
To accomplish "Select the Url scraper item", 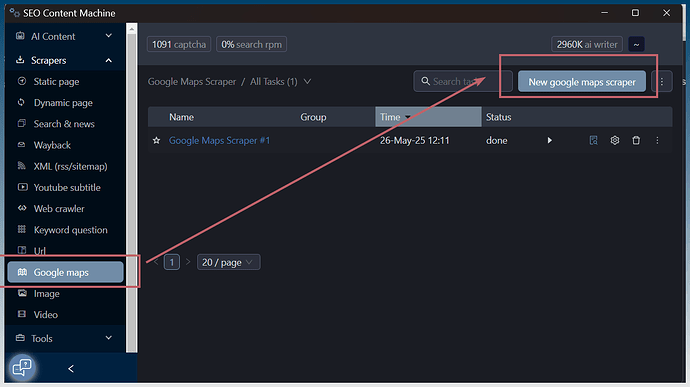I will point(40,251).
